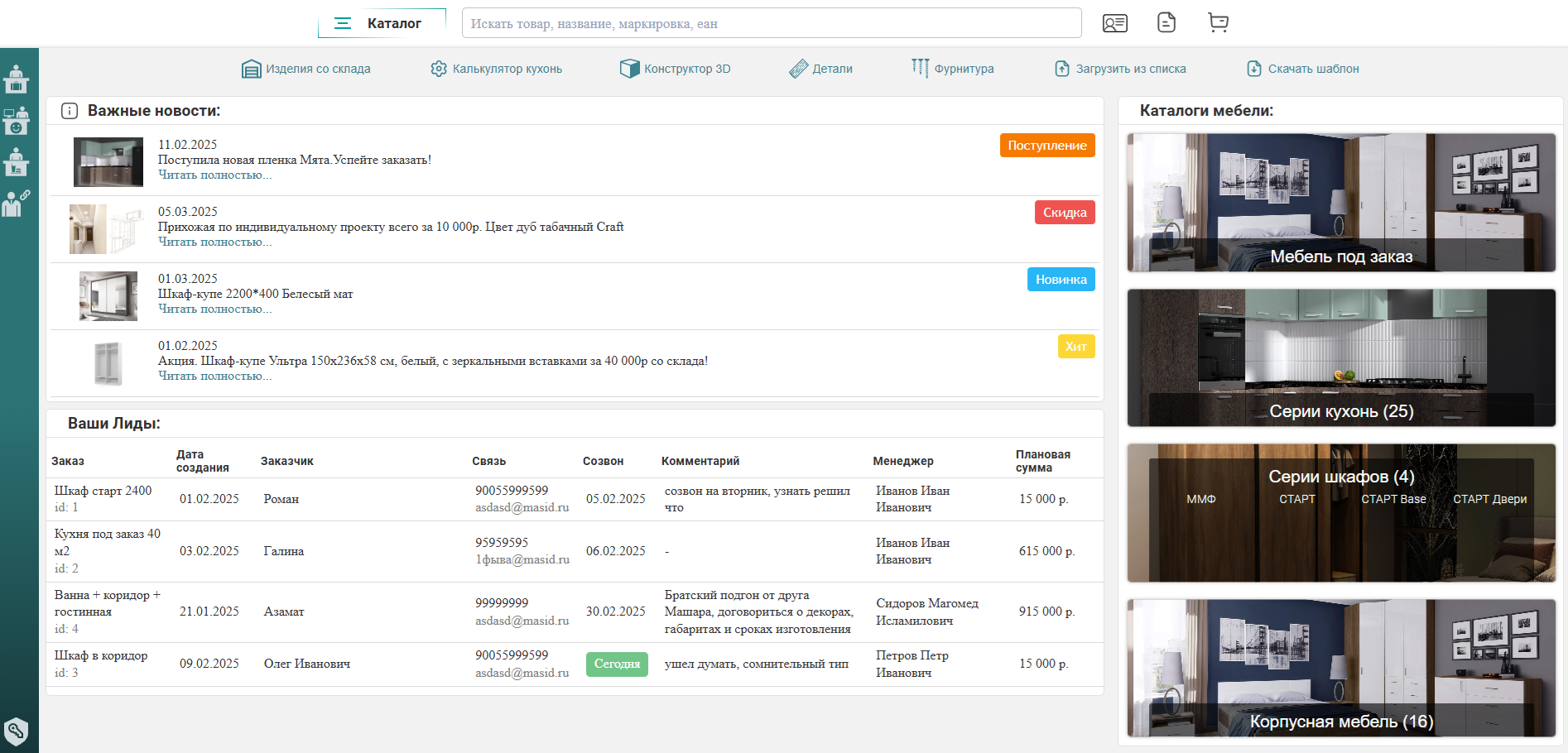Click the download icon for Скачать шаблон
The width and height of the screenshot is (1568, 753).
tap(1254, 69)
